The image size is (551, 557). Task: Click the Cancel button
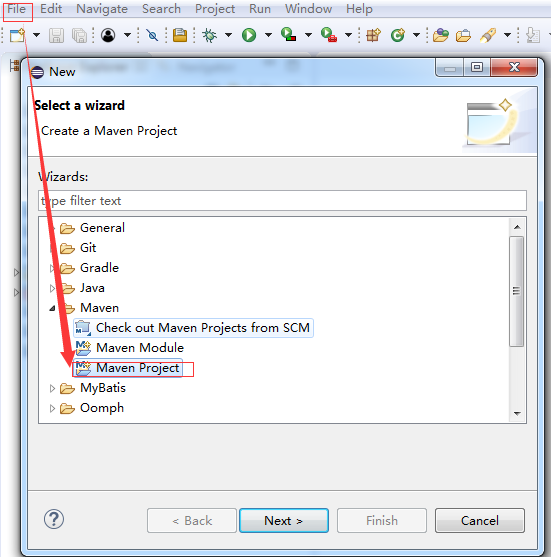(x=480, y=520)
